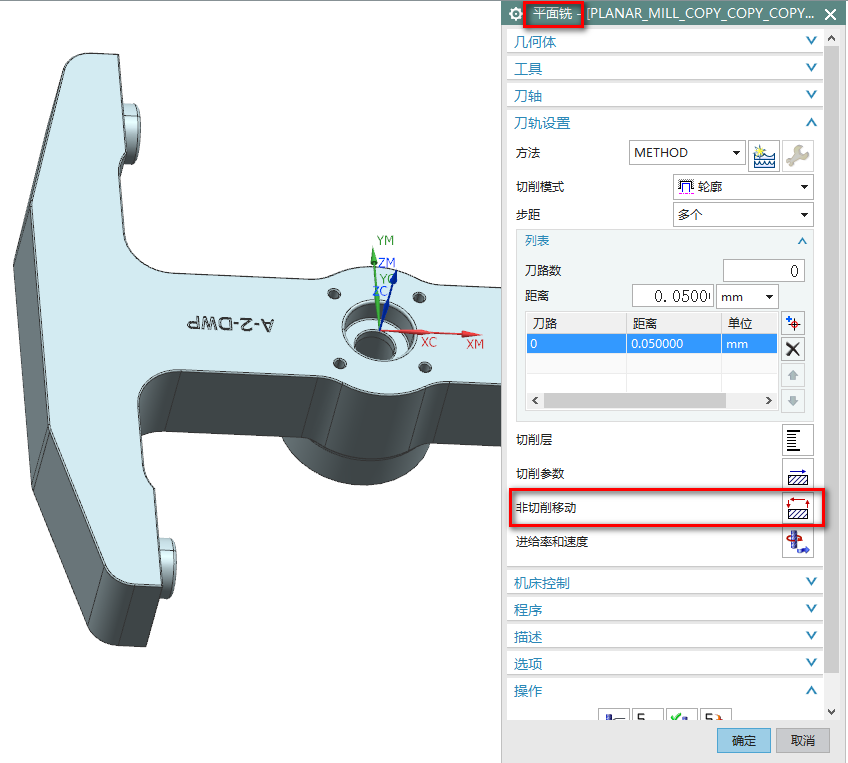848x763 pixels.
Task: Click the 取消 button
Action: point(803,741)
